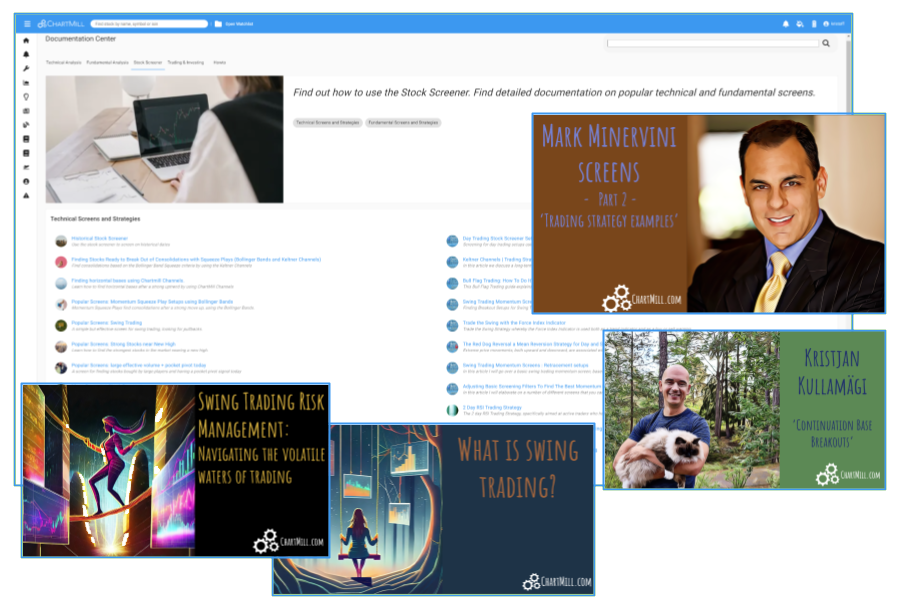The image size is (900, 600).
Task: Click the documentation search magnifier icon
Action: pyautogui.click(x=826, y=43)
